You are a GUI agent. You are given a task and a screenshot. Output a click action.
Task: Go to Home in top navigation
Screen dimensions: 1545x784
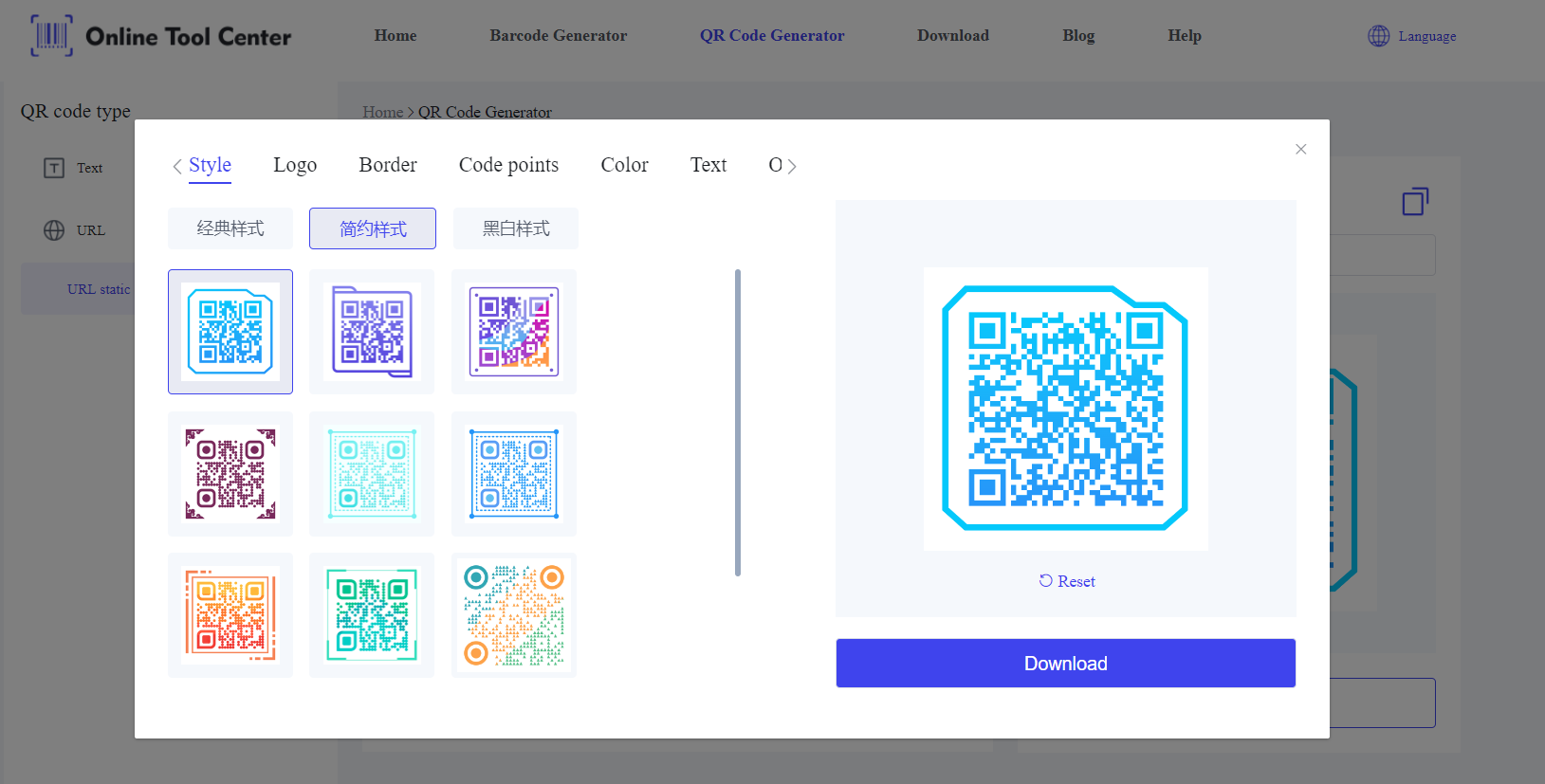(x=395, y=36)
